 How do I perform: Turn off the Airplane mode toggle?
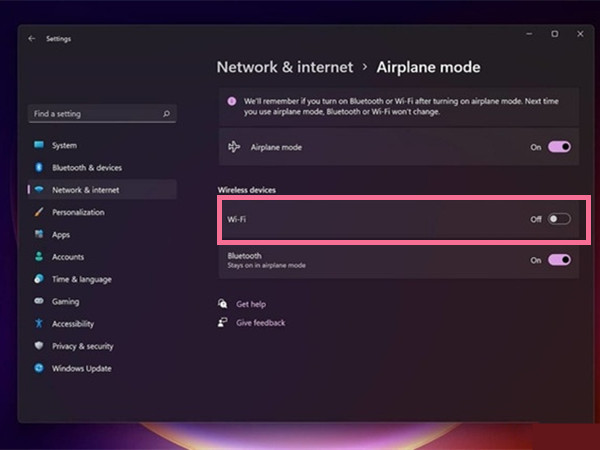(559, 147)
